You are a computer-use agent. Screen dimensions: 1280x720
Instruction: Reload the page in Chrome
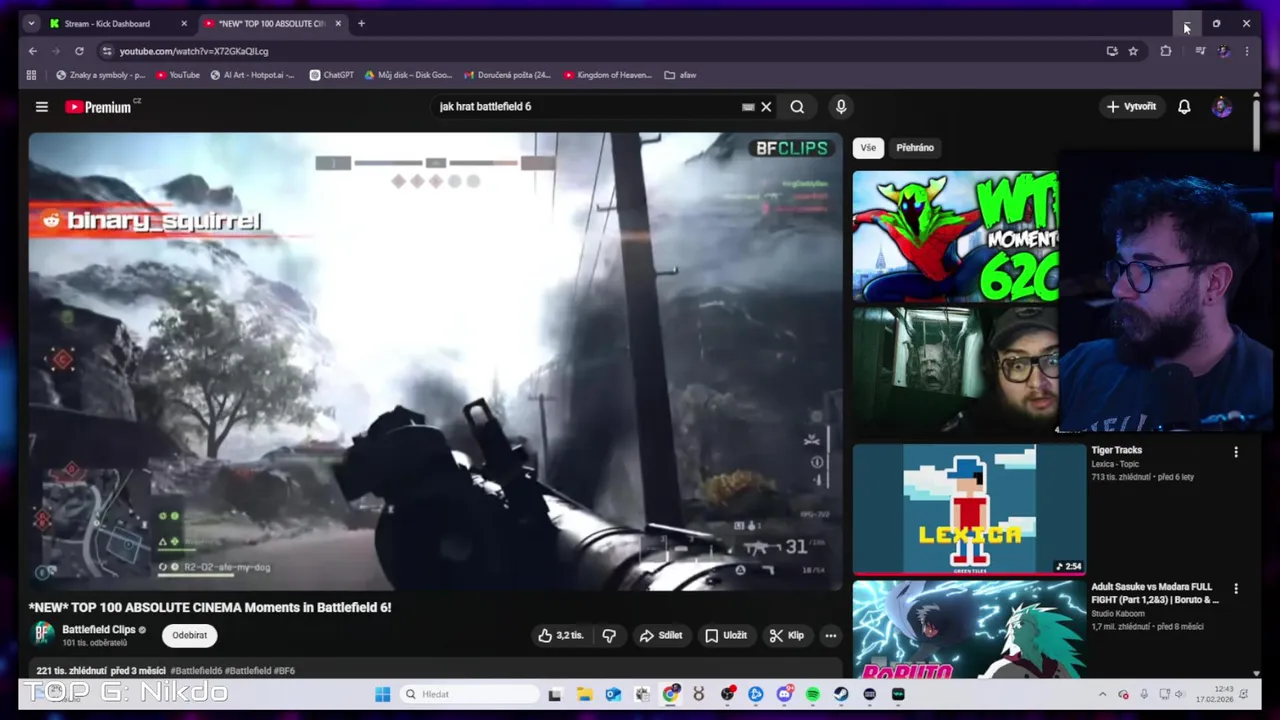point(79,51)
